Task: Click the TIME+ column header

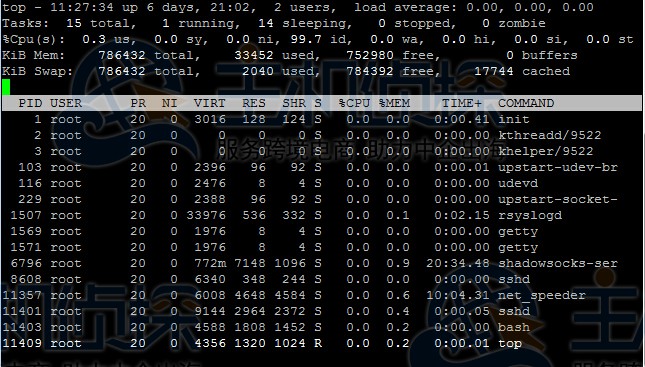Action: (x=462, y=103)
